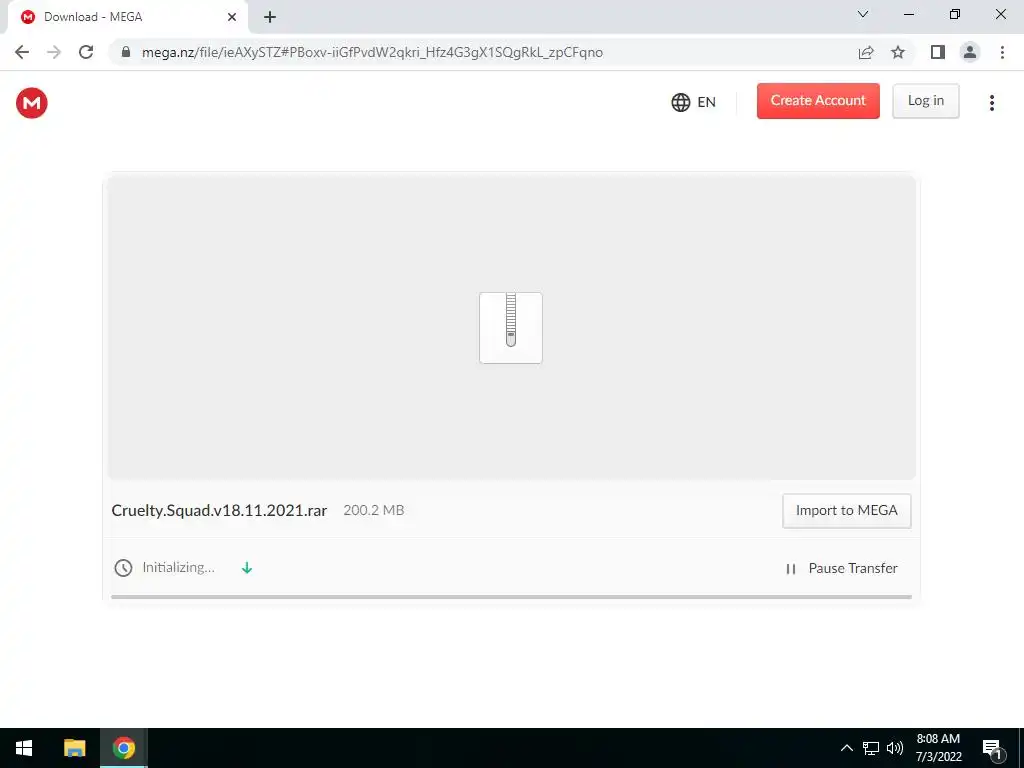Click Import to MEGA button
Image resolution: width=1024 pixels, height=768 pixels.
(x=846, y=511)
